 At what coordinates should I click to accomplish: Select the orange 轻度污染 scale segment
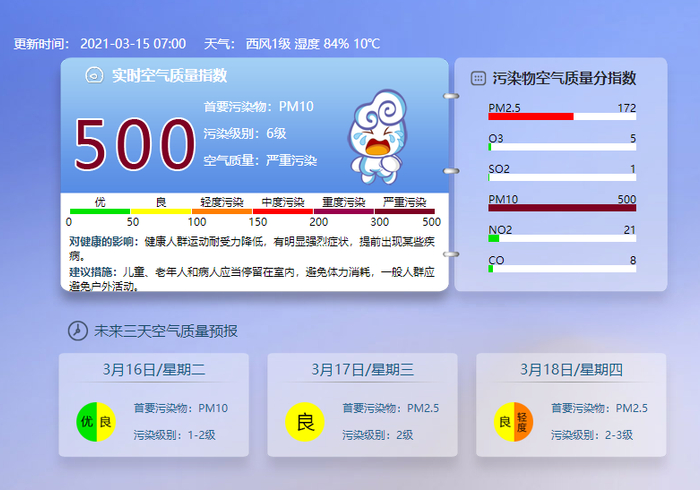pos(222,211)
